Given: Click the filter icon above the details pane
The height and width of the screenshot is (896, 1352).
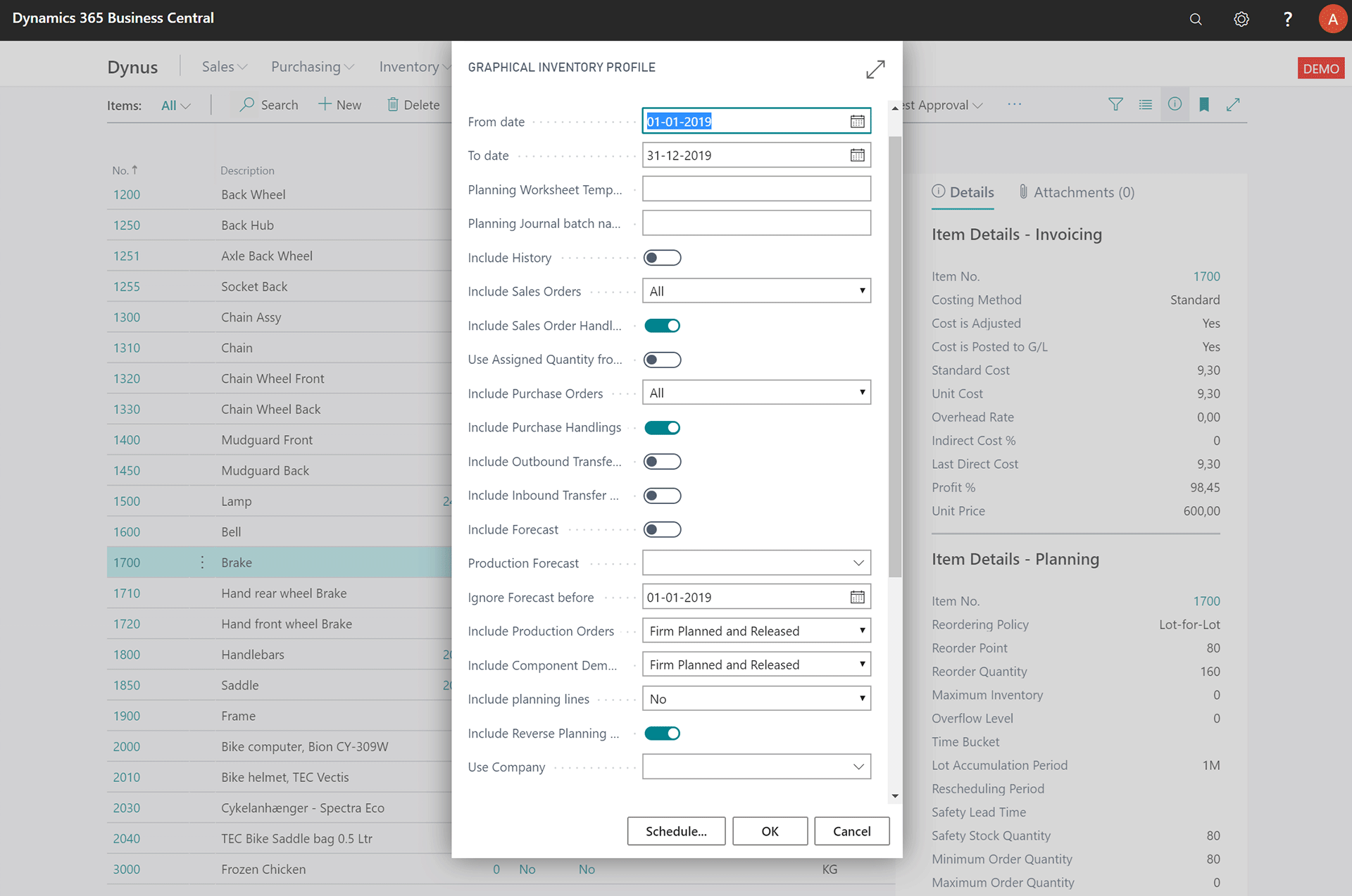Looking at the screenshot, I should click(1115, 104).
